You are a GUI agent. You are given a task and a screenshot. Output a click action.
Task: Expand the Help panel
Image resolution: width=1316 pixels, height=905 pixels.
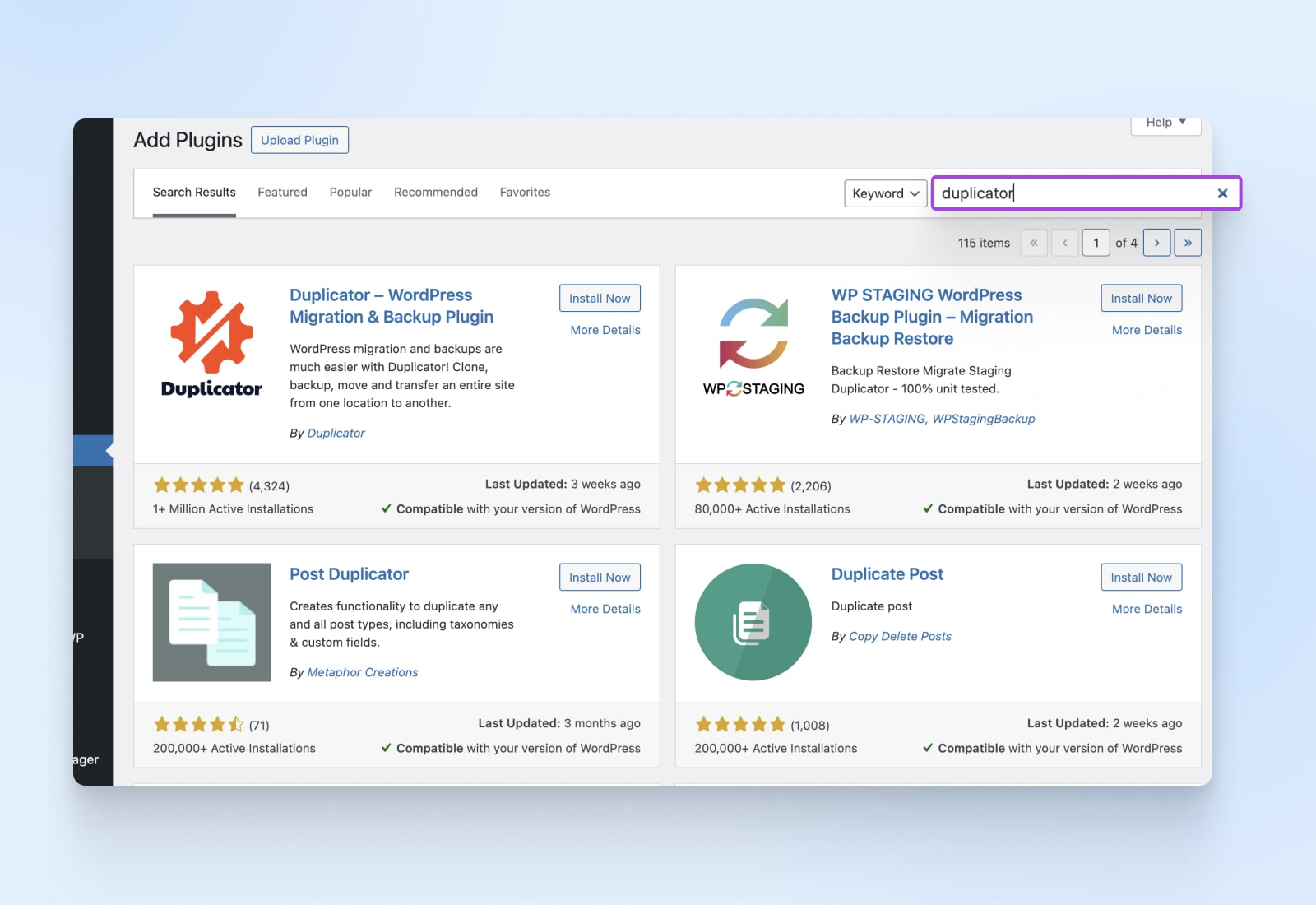1165,123
